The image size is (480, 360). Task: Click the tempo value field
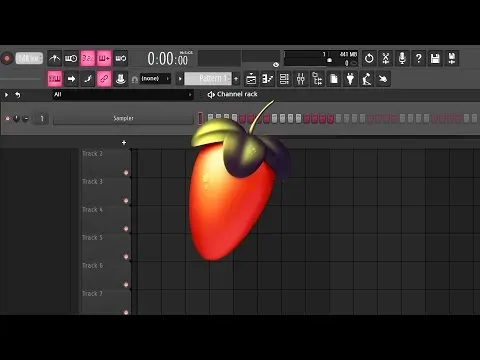pos(29,58)
